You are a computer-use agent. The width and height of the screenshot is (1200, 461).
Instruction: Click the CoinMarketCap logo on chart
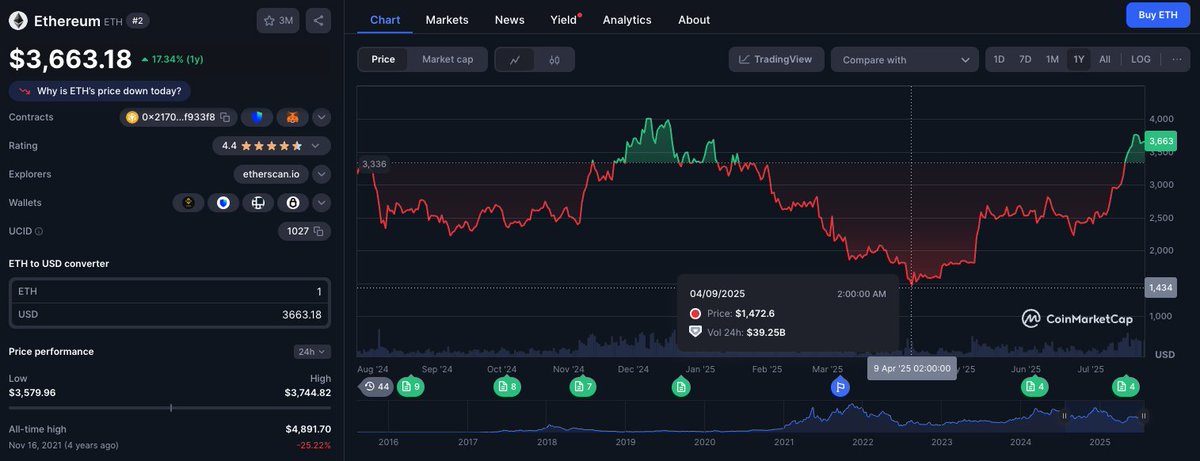pyautogui.click(x=1077, y=318)
